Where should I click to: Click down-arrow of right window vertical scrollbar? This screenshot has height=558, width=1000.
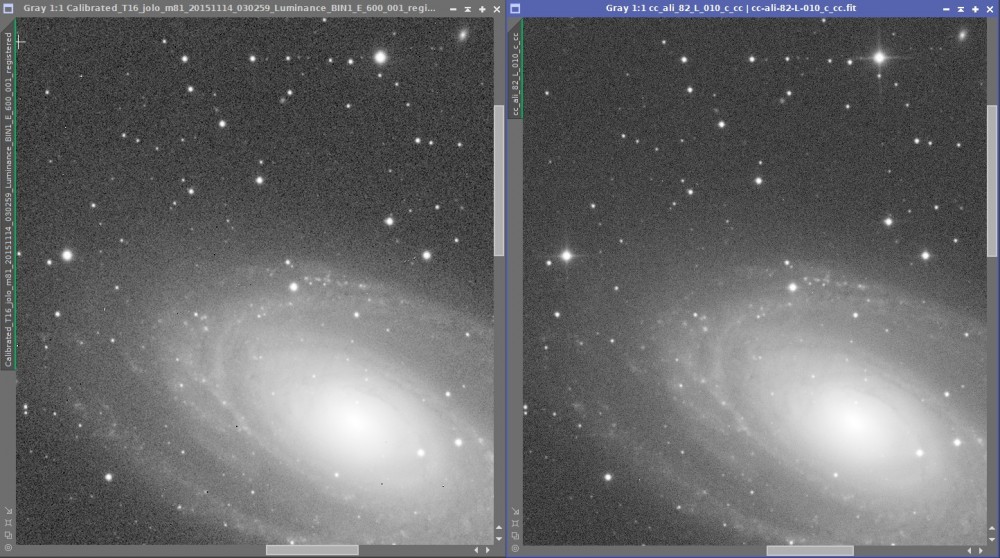click(x=992, y=539)
